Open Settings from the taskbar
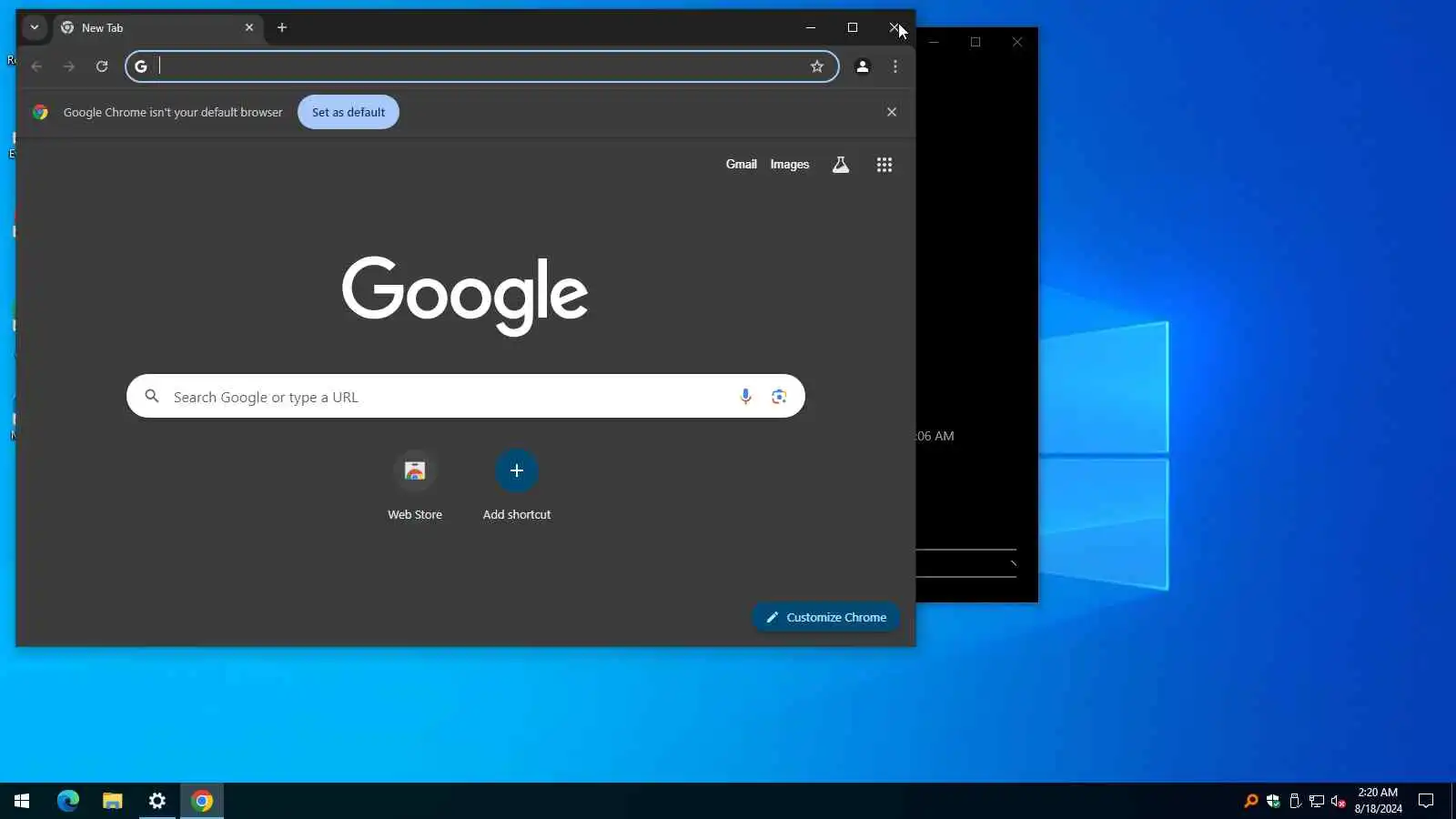Image resolution: width=1456 pixels, height=819 pixels. pyautogui.click(x=157, y=801)
